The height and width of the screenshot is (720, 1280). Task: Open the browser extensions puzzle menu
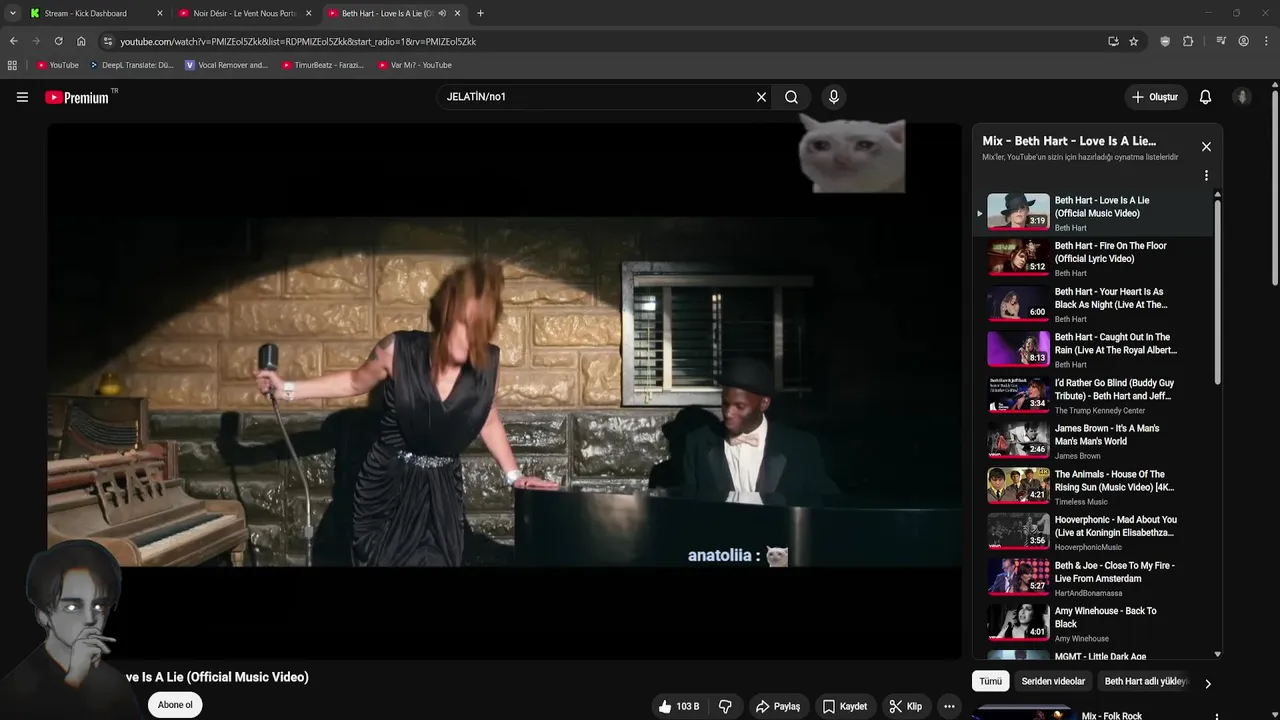pos(1188,41)
